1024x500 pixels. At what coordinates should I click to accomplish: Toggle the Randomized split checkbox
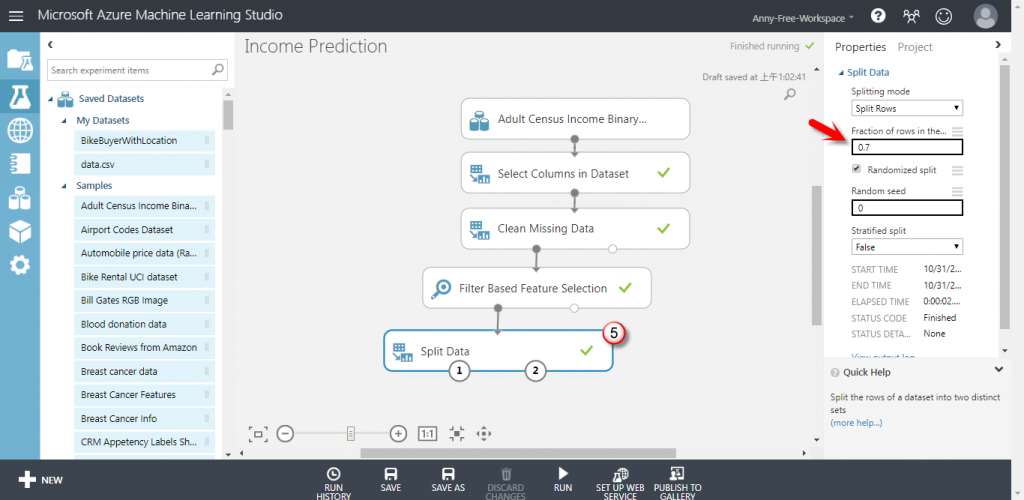click(x=856, y=169)
